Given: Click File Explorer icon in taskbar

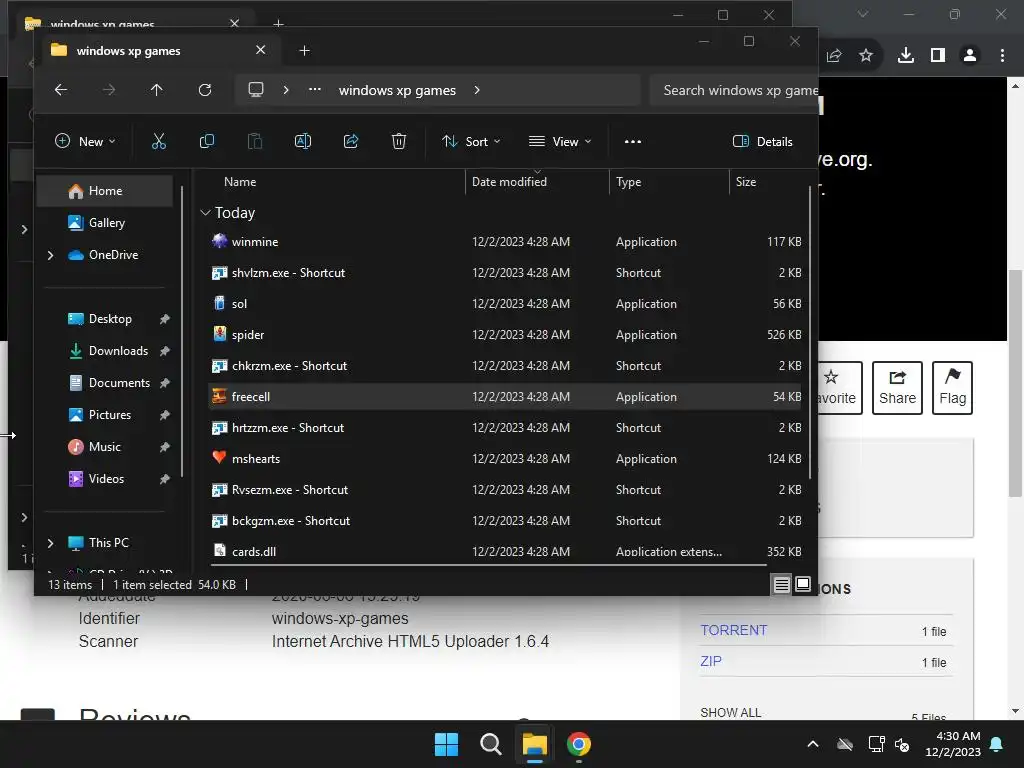Looking at the screenshot, I should point(534,744).
